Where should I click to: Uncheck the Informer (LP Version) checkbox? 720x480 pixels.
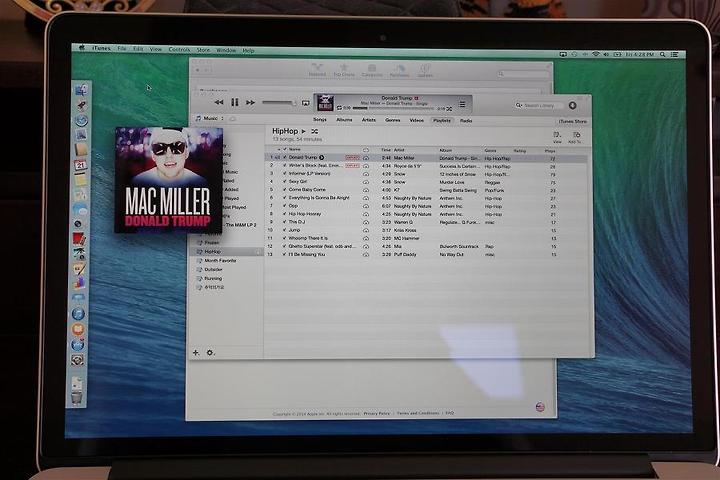coord(284,174)
